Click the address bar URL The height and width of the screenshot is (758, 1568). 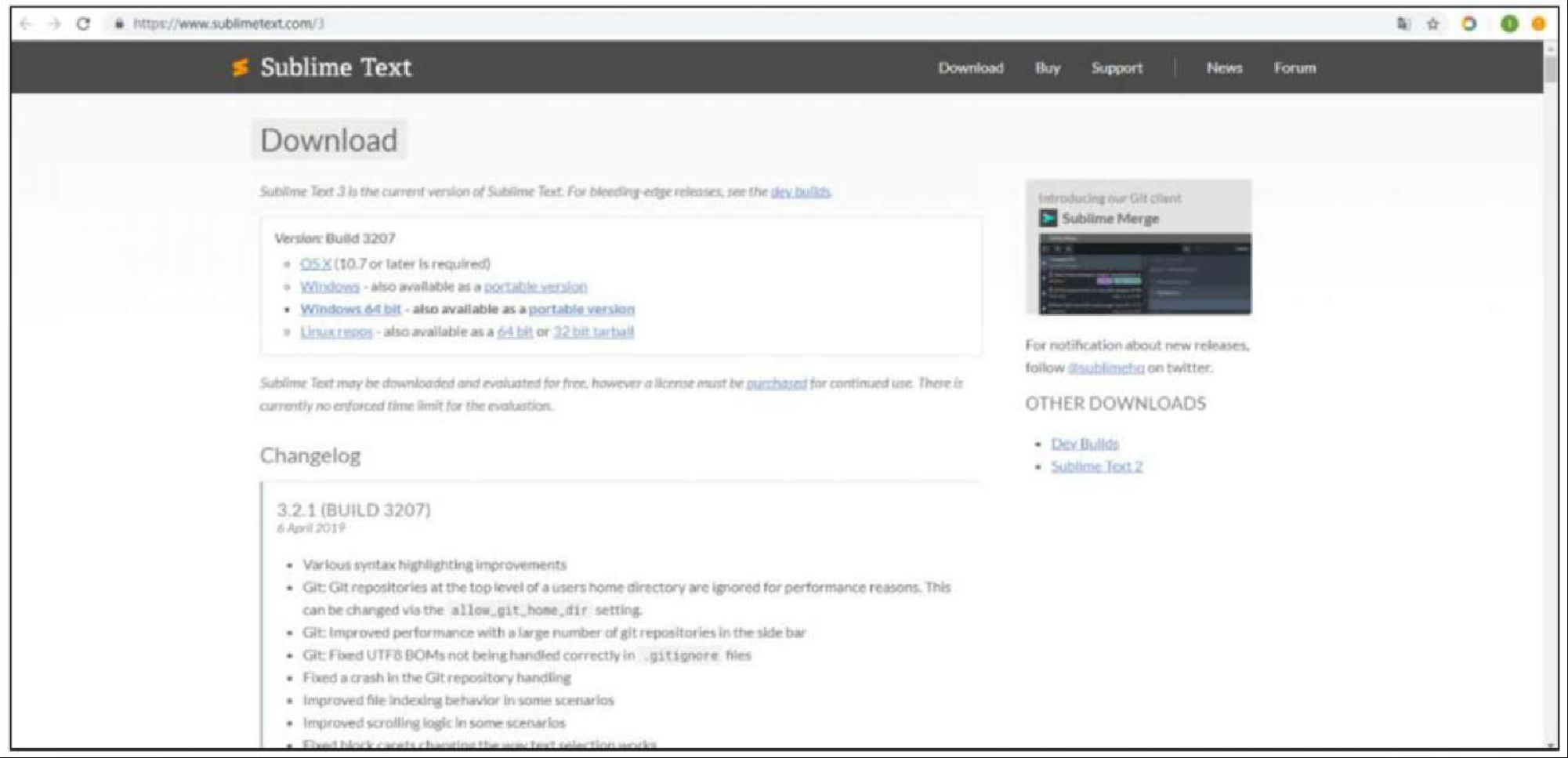[x=228, y=24]
